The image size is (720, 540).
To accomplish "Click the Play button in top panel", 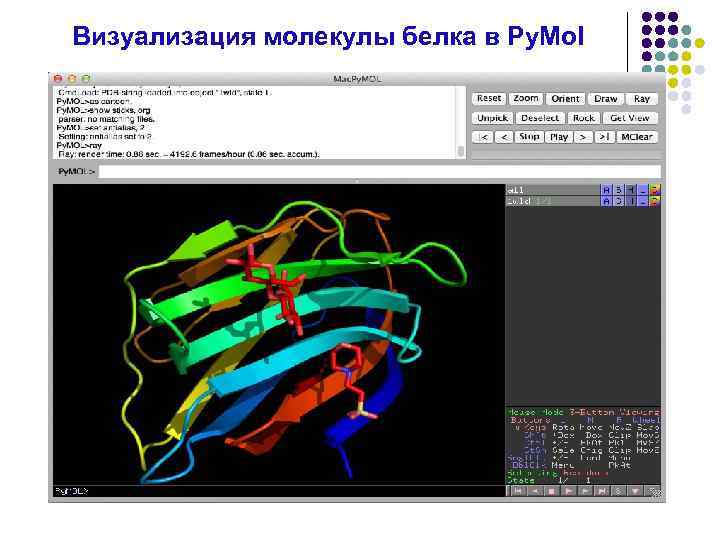I will point(559,137).
